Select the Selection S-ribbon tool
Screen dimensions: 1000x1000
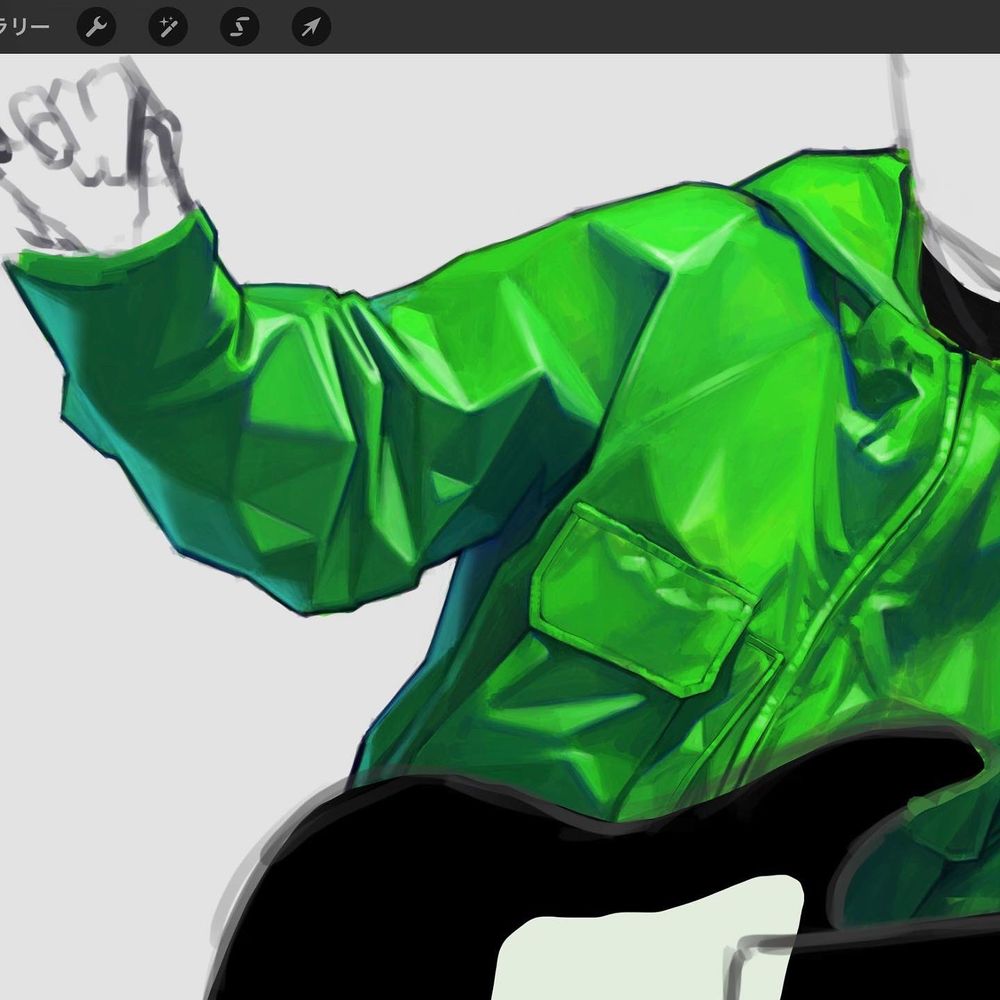[x=240, y=27]
